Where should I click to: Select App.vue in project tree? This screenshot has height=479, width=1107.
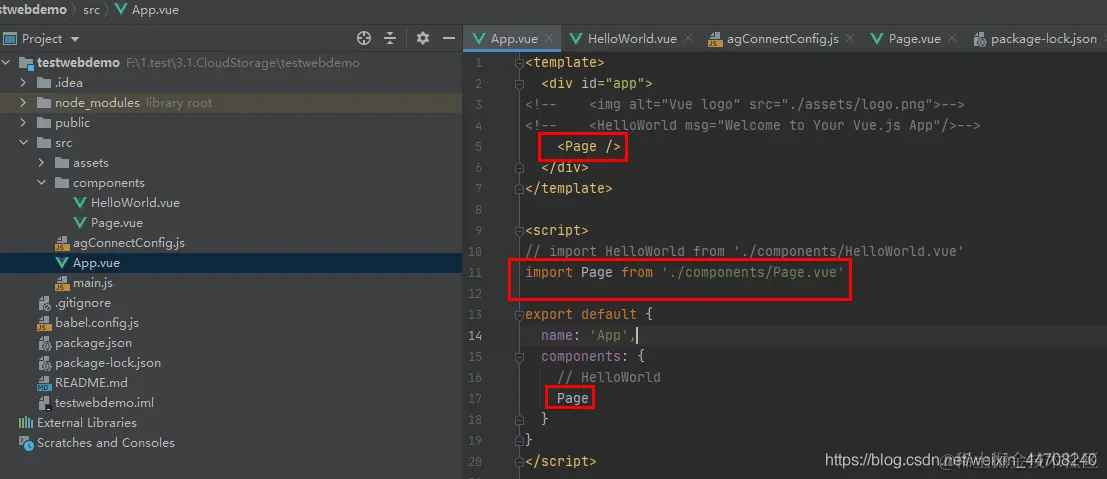tap(96, 263)
